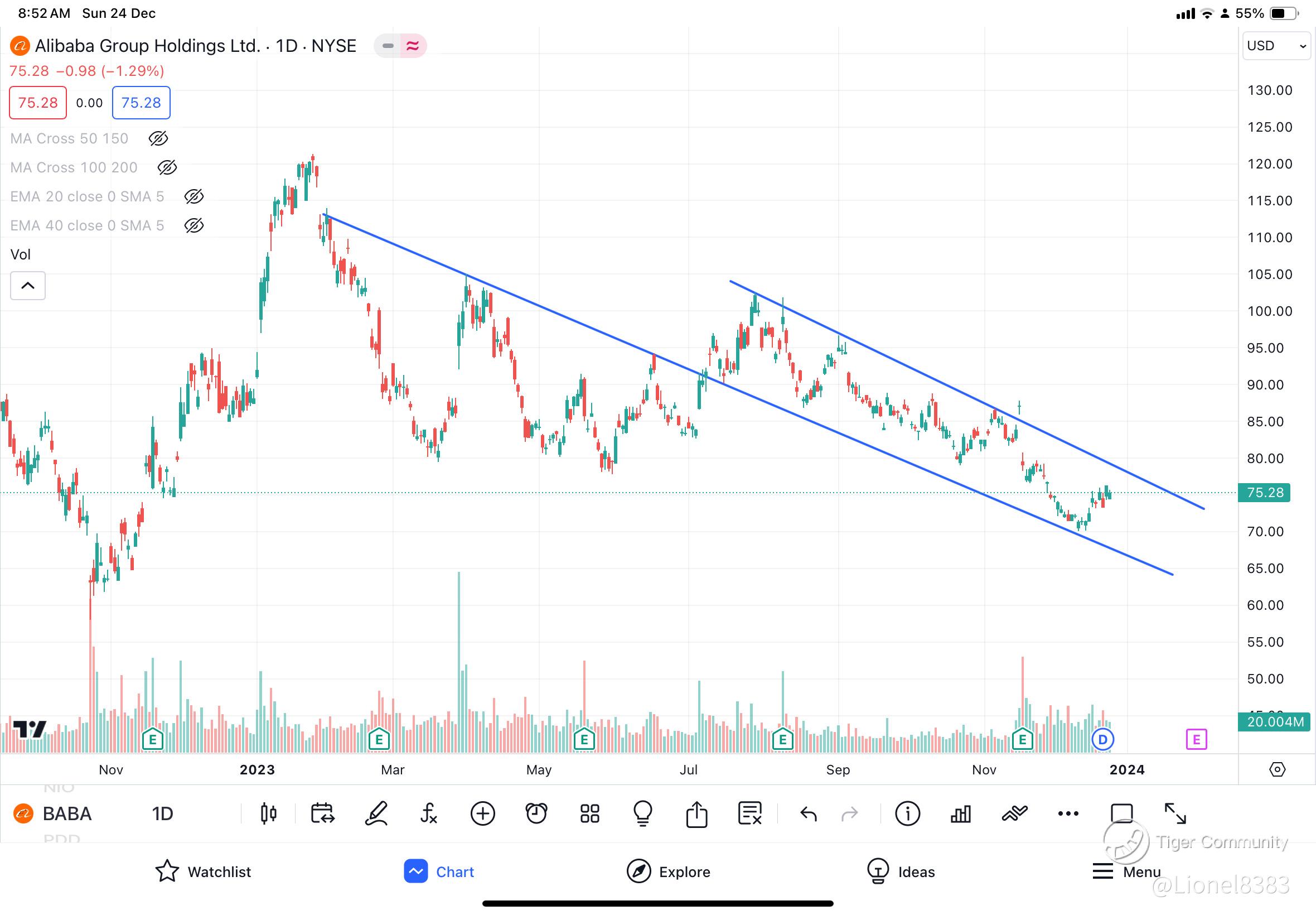Screen dimensions: 1316x915
Task: Tap the ideas lightbulb toolbar icon
Action: 643,813
